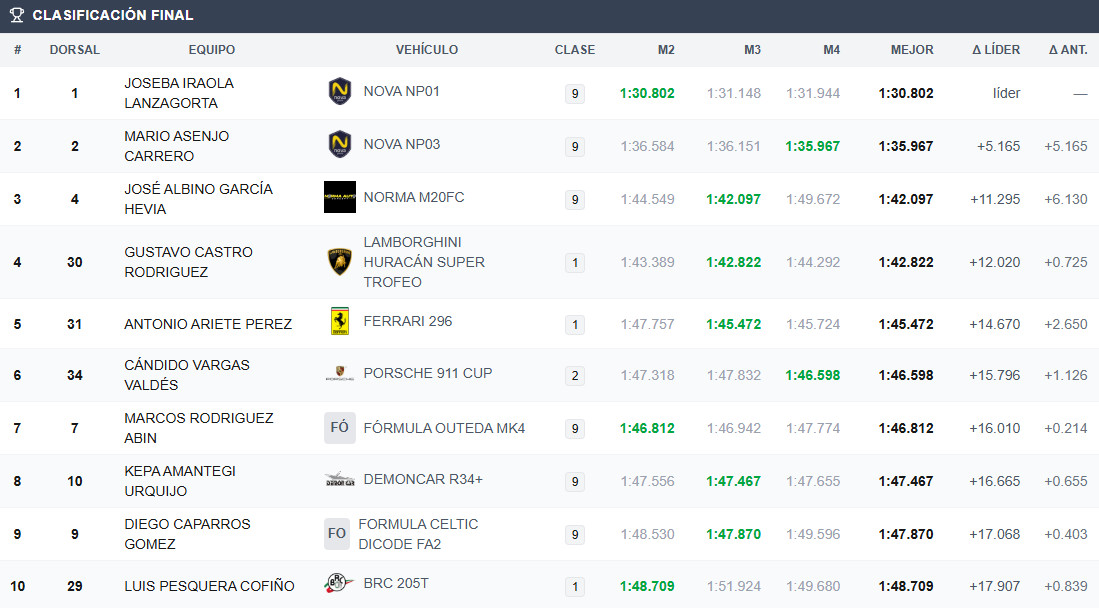Click the FO placeholder icon for Formula Celtic
Viewport: 1099px width, 608px height.
tap(337, 534)
